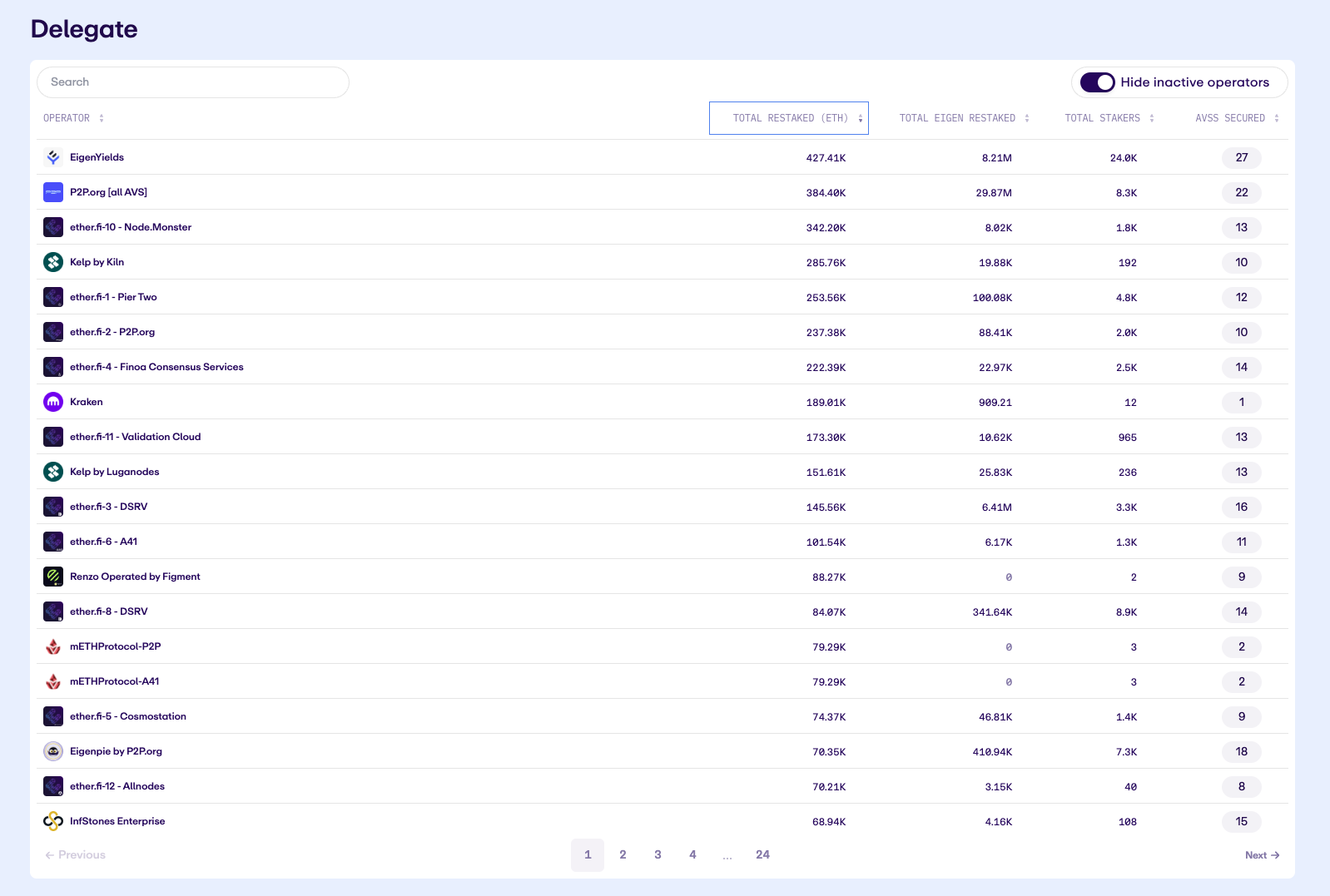Go to pagination page 1
This screenshot has width=1330, height=896.
(x=588, y=855)
